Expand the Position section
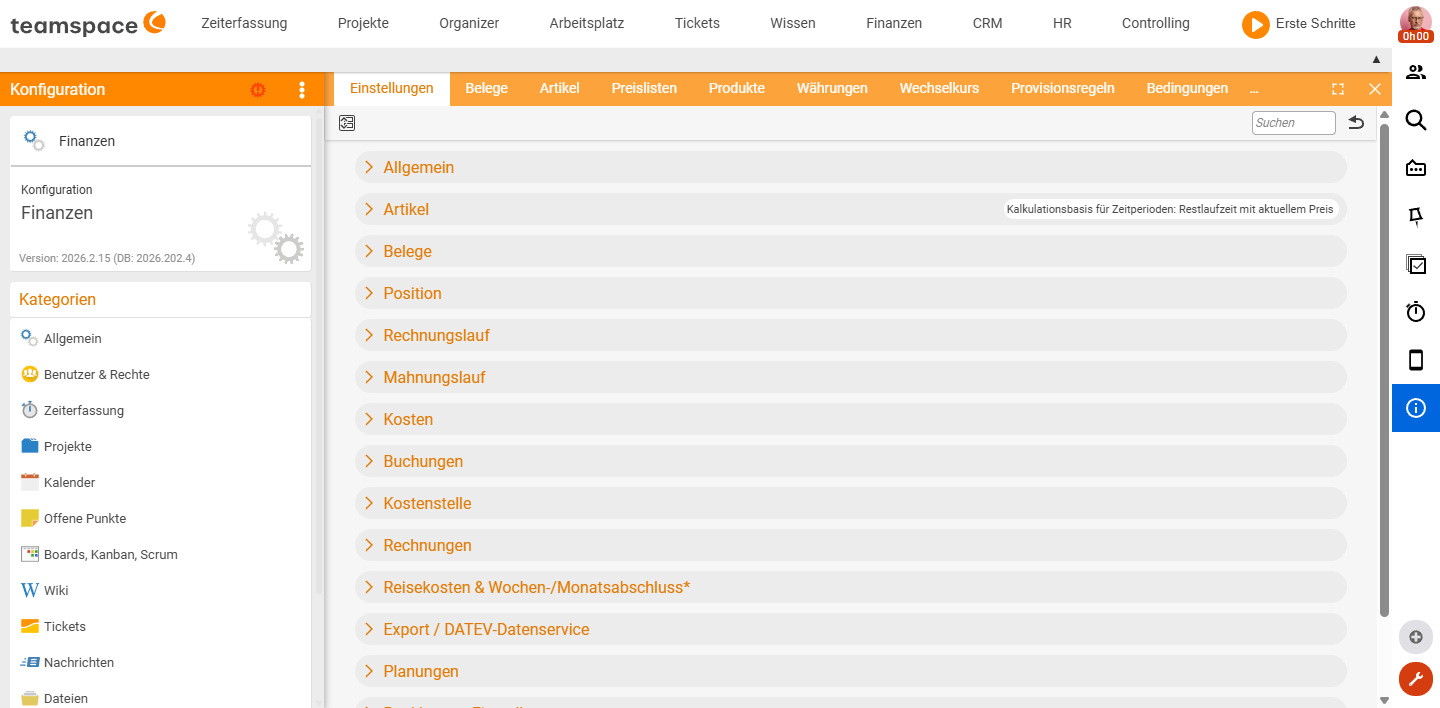 tap(851, 293)
